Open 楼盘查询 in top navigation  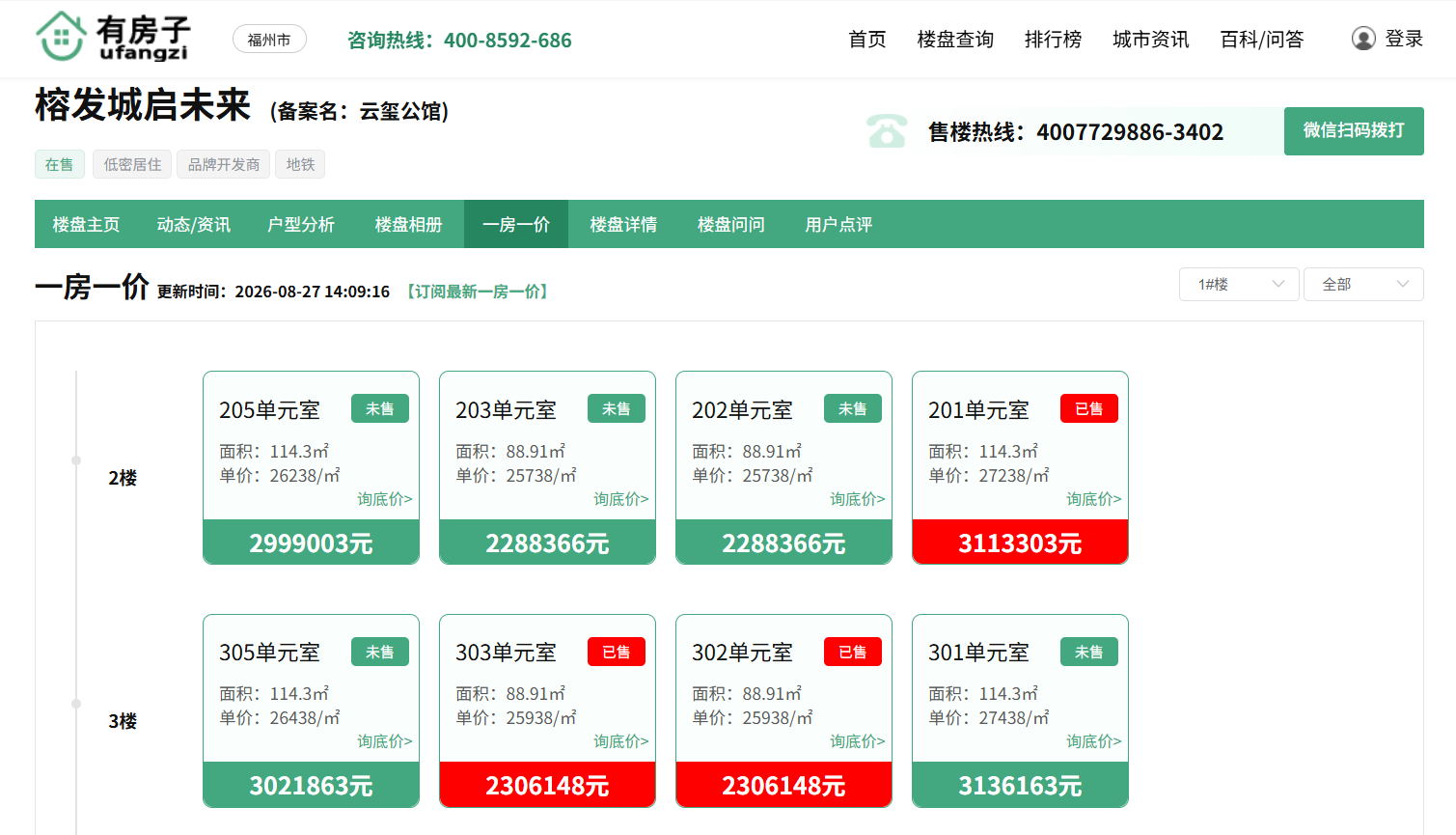(x=955, y=40)
